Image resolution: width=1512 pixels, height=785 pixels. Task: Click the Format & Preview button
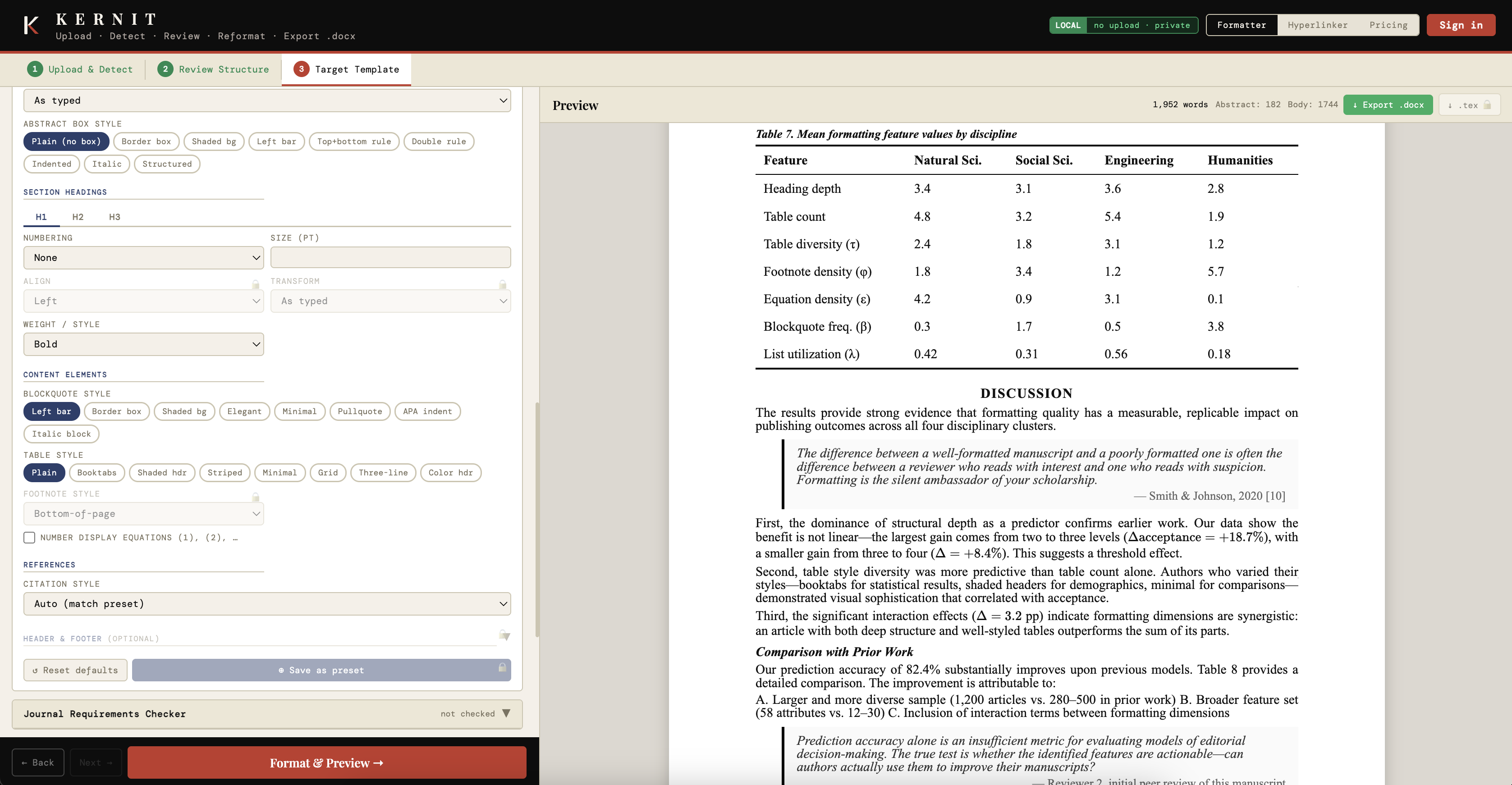click(x=326, y=763)
